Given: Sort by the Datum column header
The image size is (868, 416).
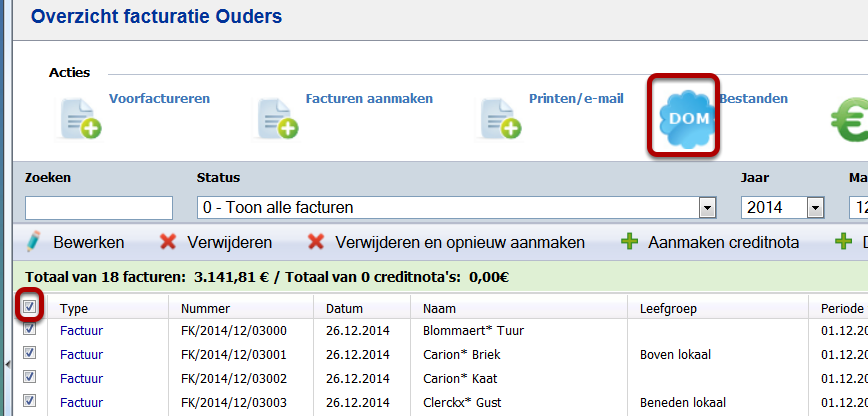Looking at the screenshot, I should point(345,308).
